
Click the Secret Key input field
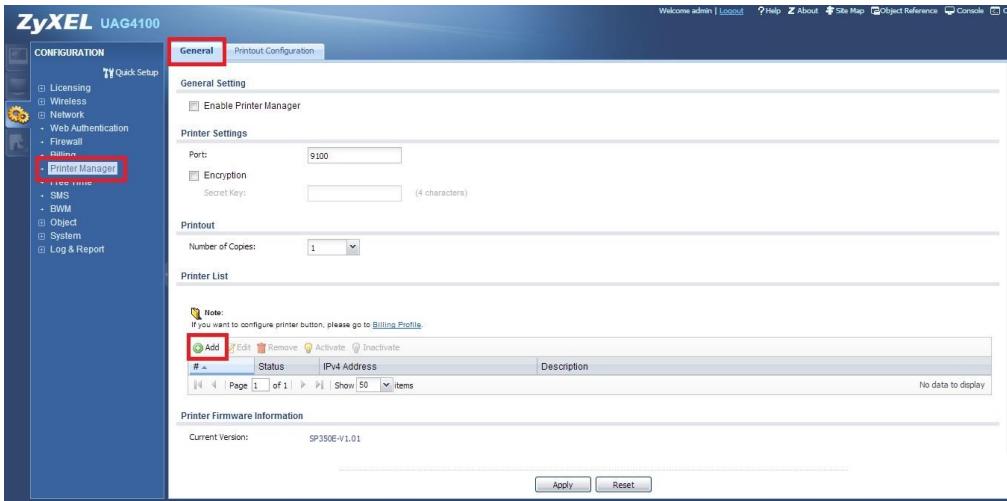pos(355,193)
